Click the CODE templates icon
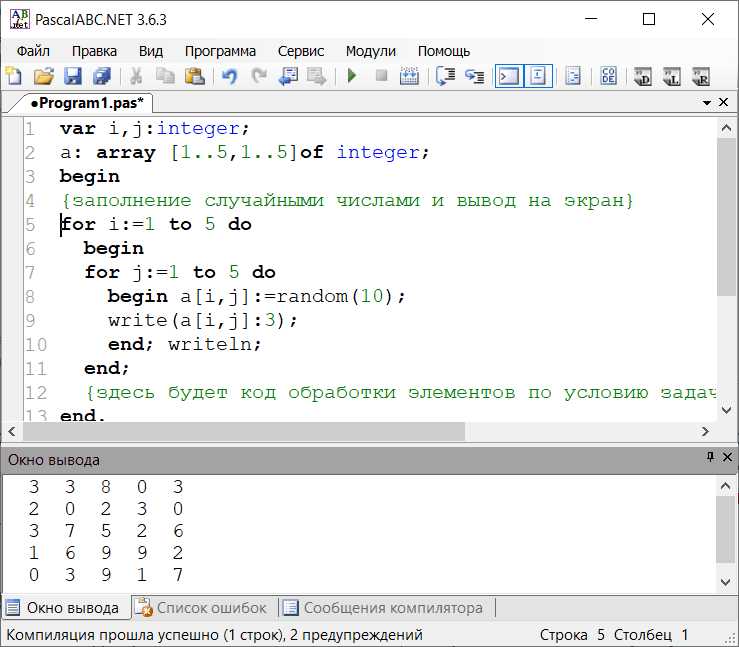 [x=608, y=76]
